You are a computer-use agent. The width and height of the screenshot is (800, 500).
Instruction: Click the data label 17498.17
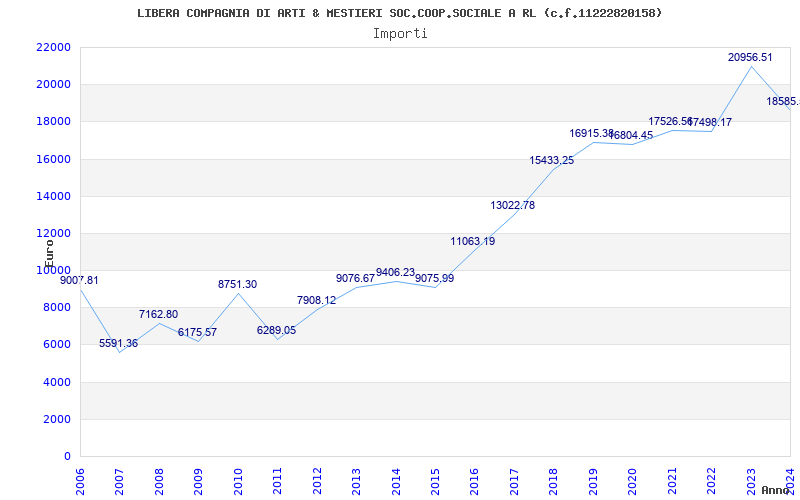tap(710, 122)
